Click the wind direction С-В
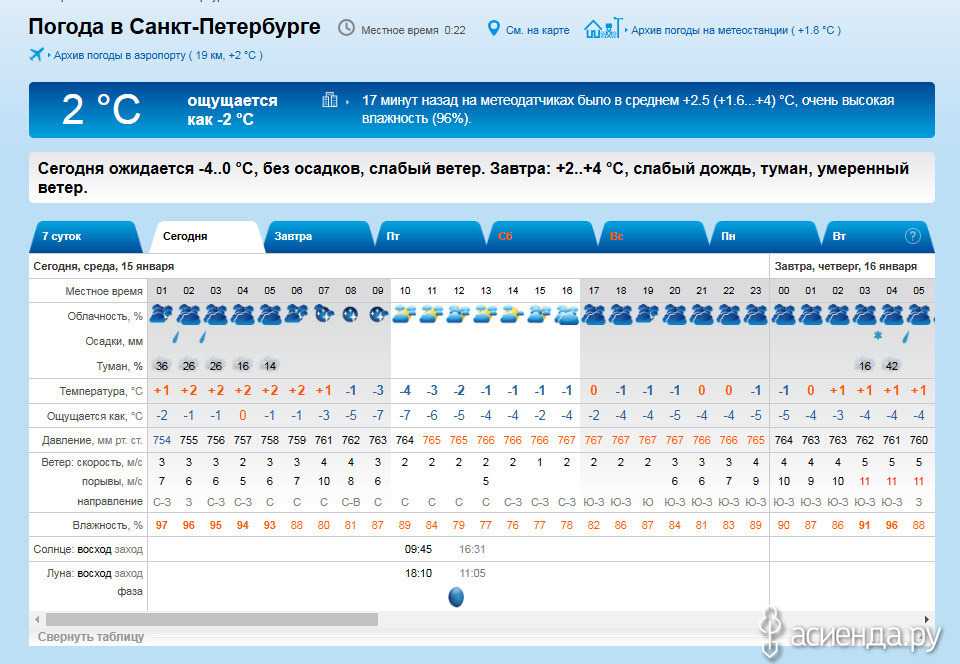The height and width of the screenshot is (664, 960). [350, 502]
